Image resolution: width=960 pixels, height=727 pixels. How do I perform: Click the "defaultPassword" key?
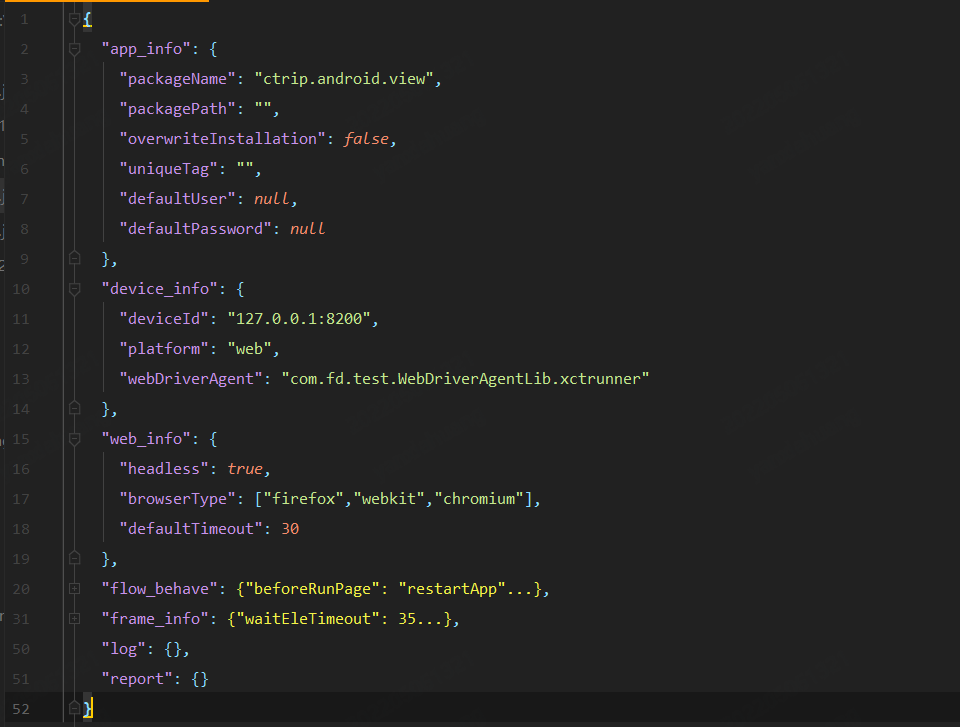coord(195,229)
